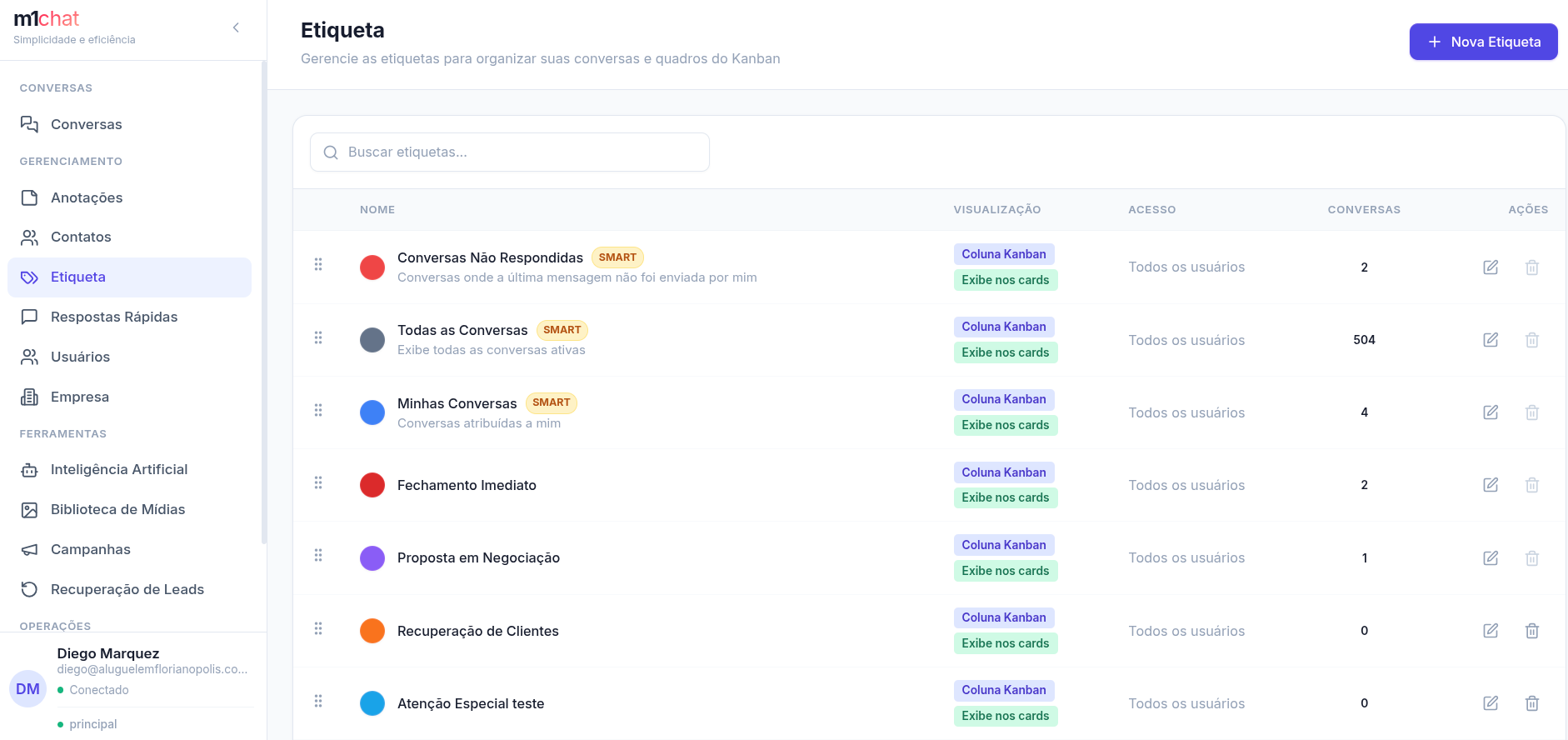Go to Contatos page
1568x740 pixels.
(x=129, y=237)
